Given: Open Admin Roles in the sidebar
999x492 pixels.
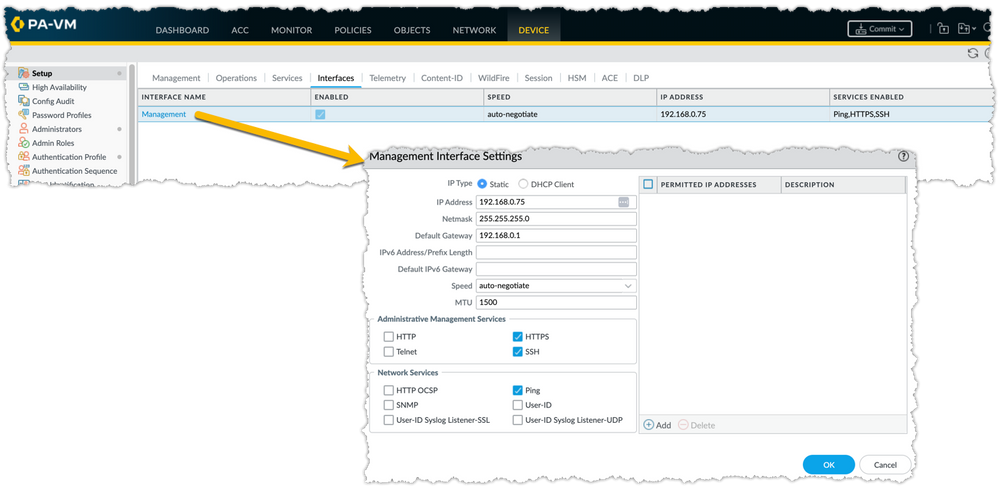Looking at the screenshot, I should point(53,143).
